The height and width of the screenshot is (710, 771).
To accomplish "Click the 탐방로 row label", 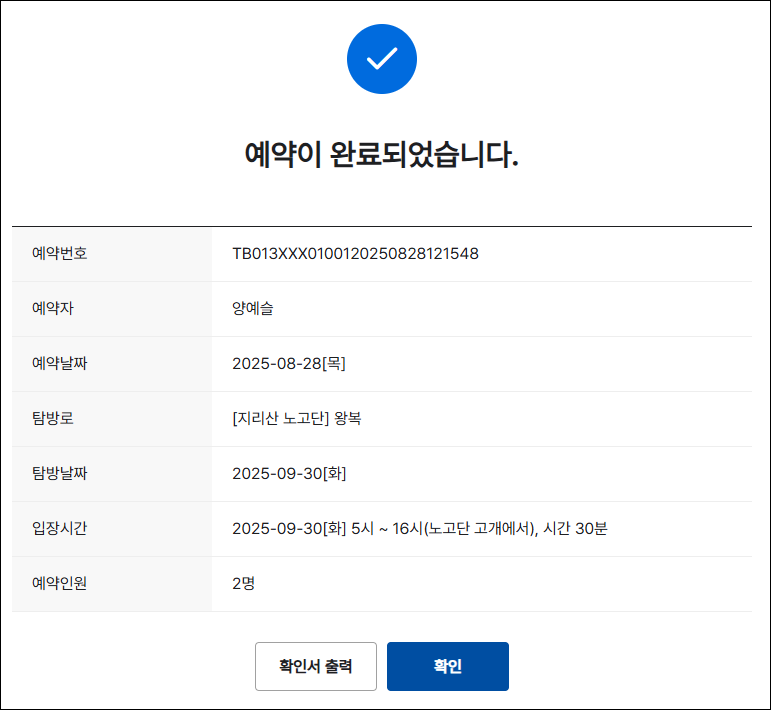I will click(53, 418).
